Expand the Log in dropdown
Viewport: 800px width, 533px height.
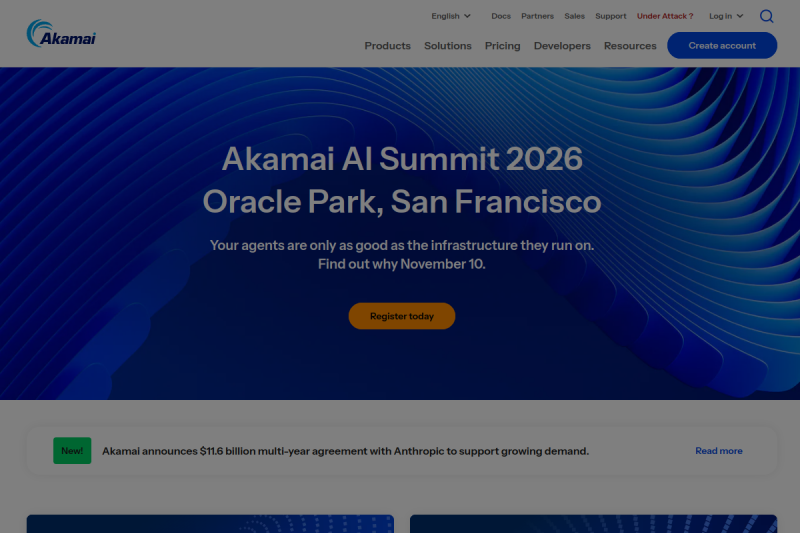tap(726, 16)
